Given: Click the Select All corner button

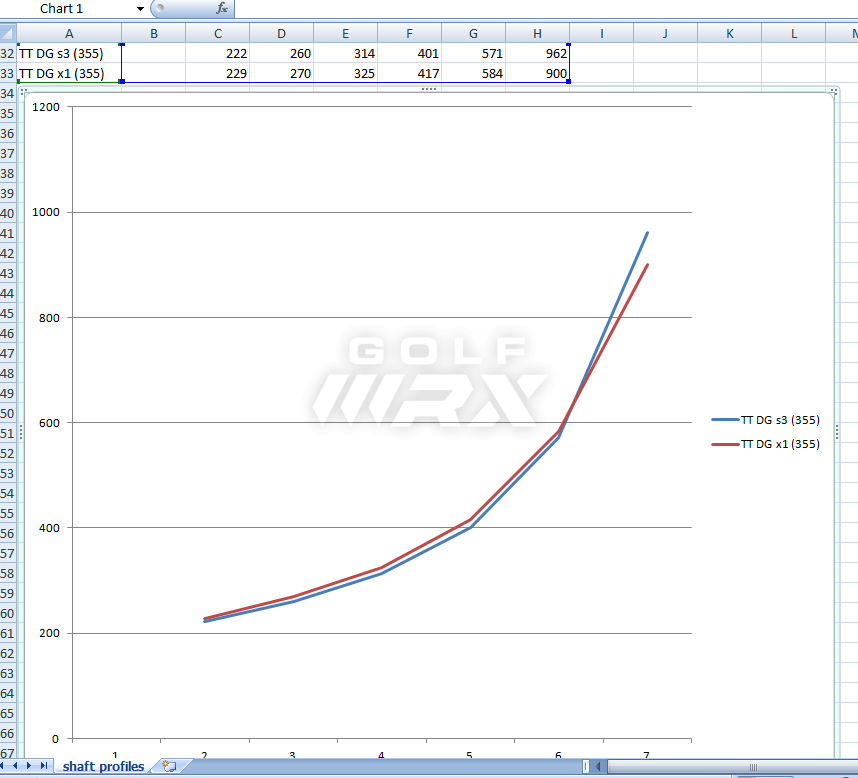Looking at the screenshot, I should click(9, 33).
